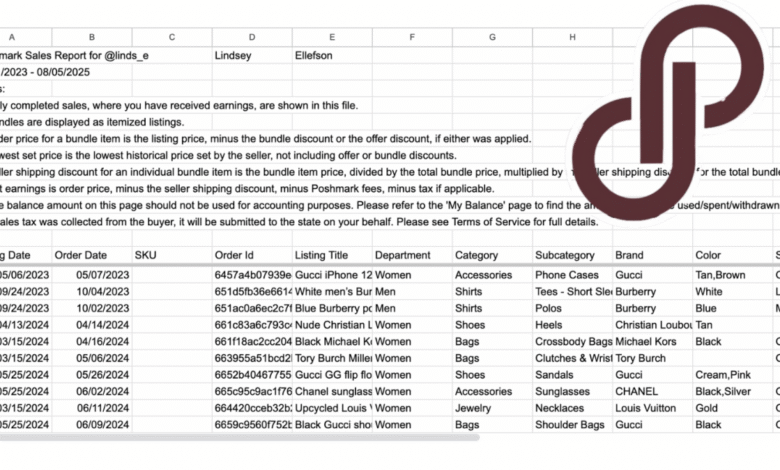
Task: Click color 'Tan,Brown' cell
Action: (733, 275)
